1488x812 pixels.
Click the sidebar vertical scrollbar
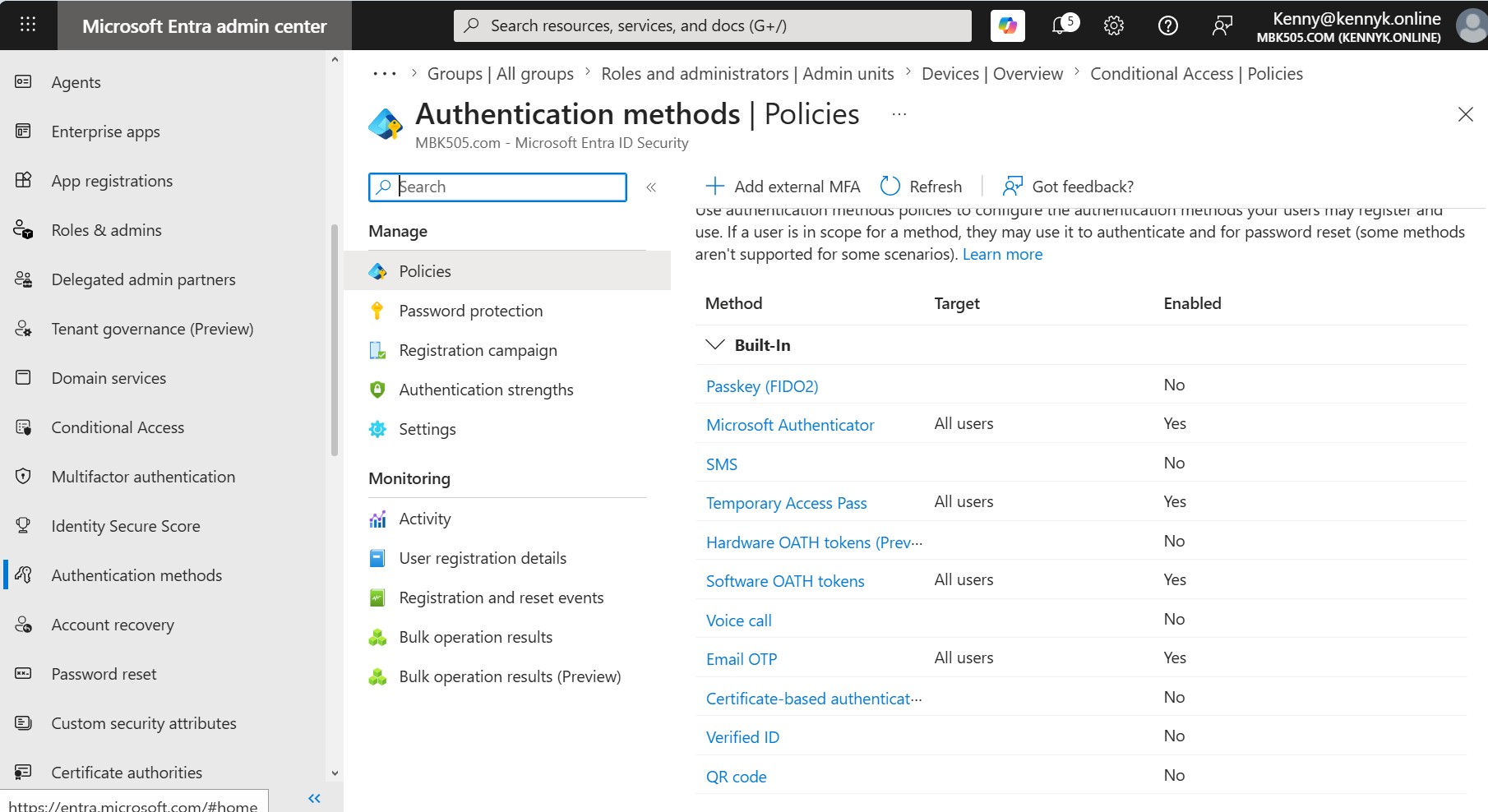coord(334,339)
